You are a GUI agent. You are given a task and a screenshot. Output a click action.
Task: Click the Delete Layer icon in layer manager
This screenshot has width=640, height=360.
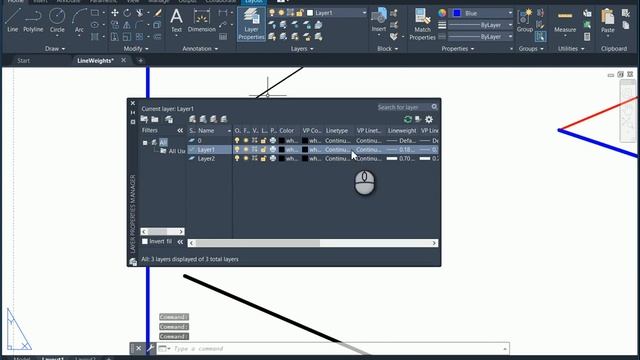213,119
